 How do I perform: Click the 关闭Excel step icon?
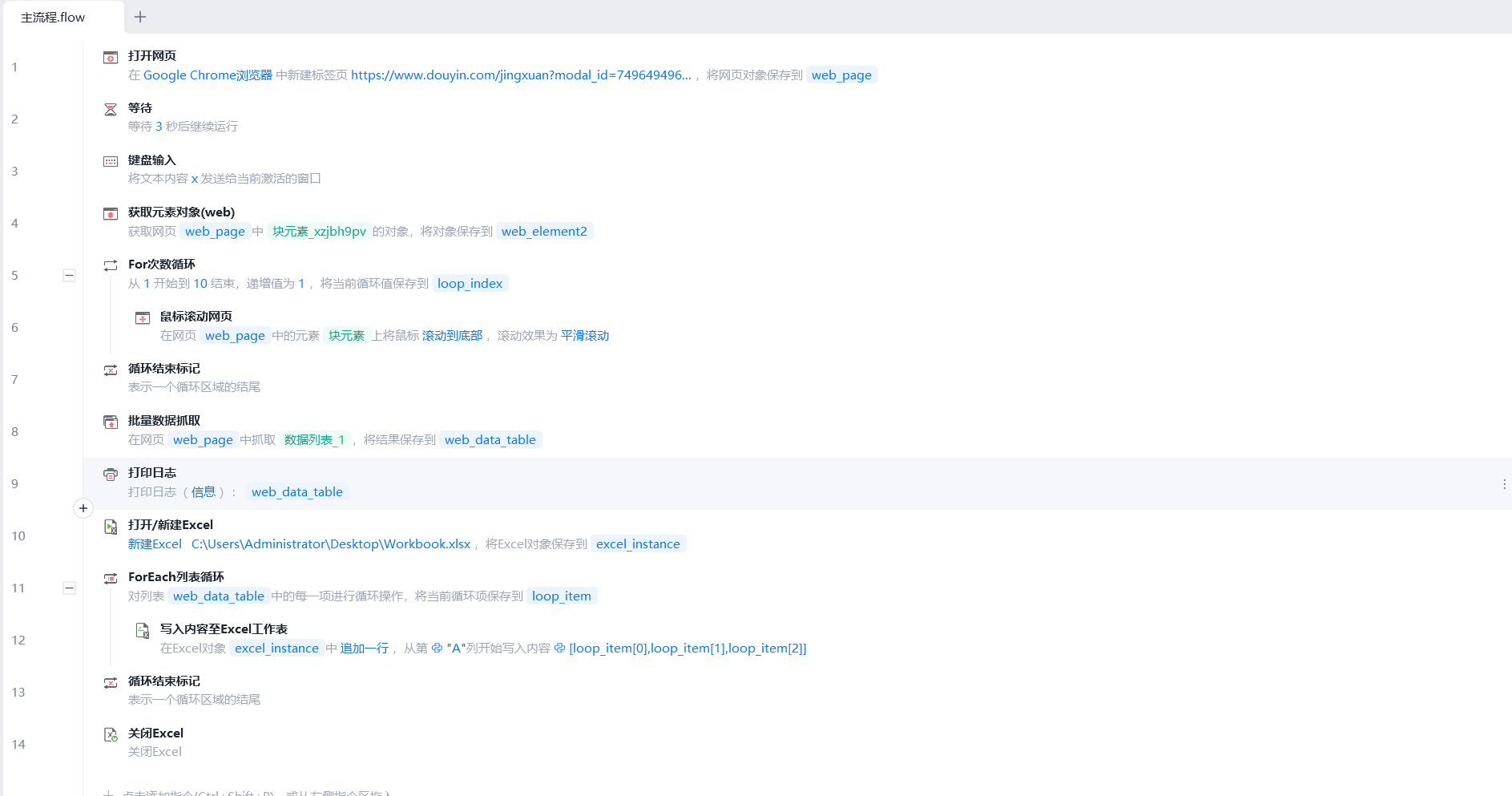(111, 734)
